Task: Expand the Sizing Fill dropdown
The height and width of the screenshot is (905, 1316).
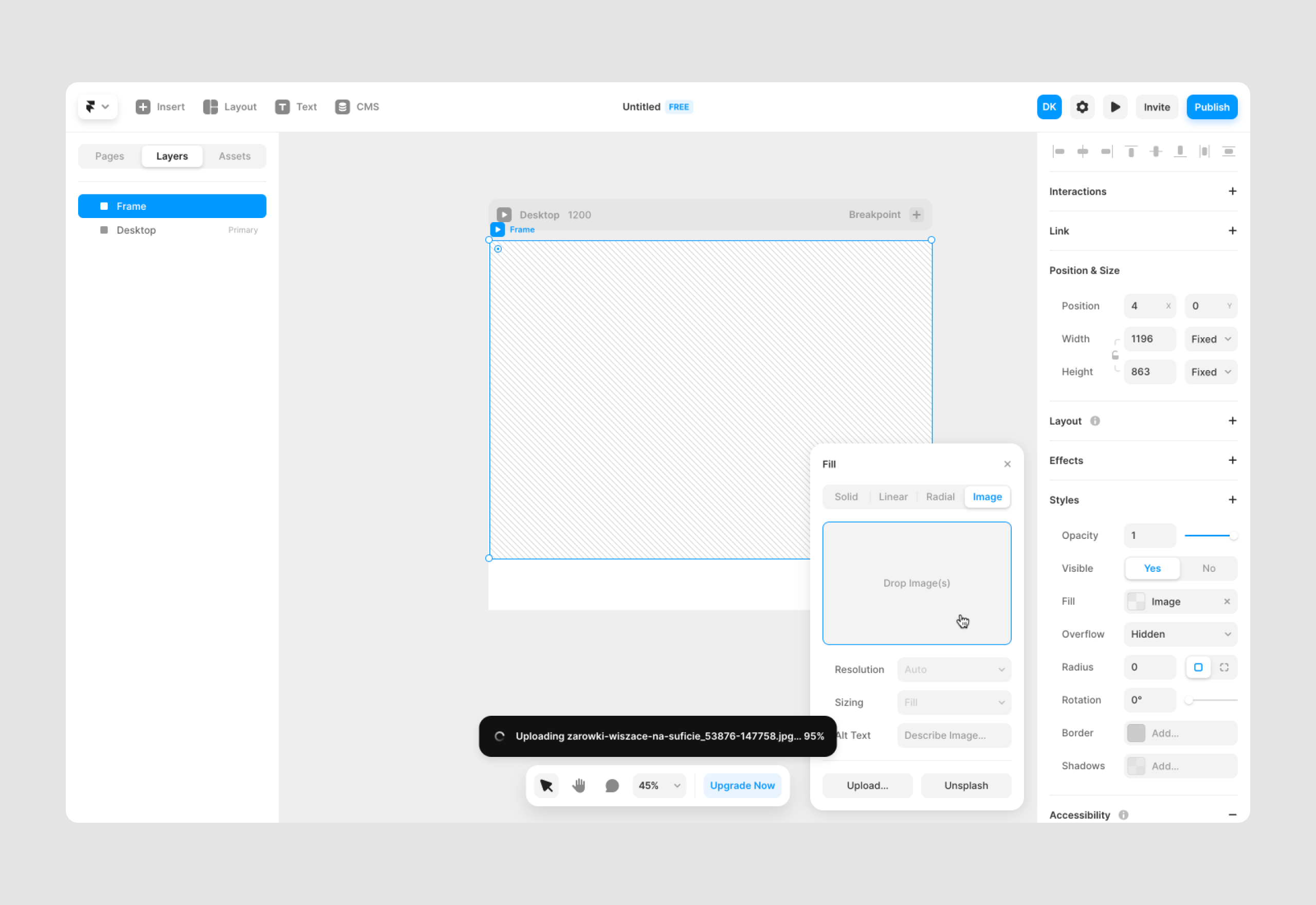Action: pos(955,702)
